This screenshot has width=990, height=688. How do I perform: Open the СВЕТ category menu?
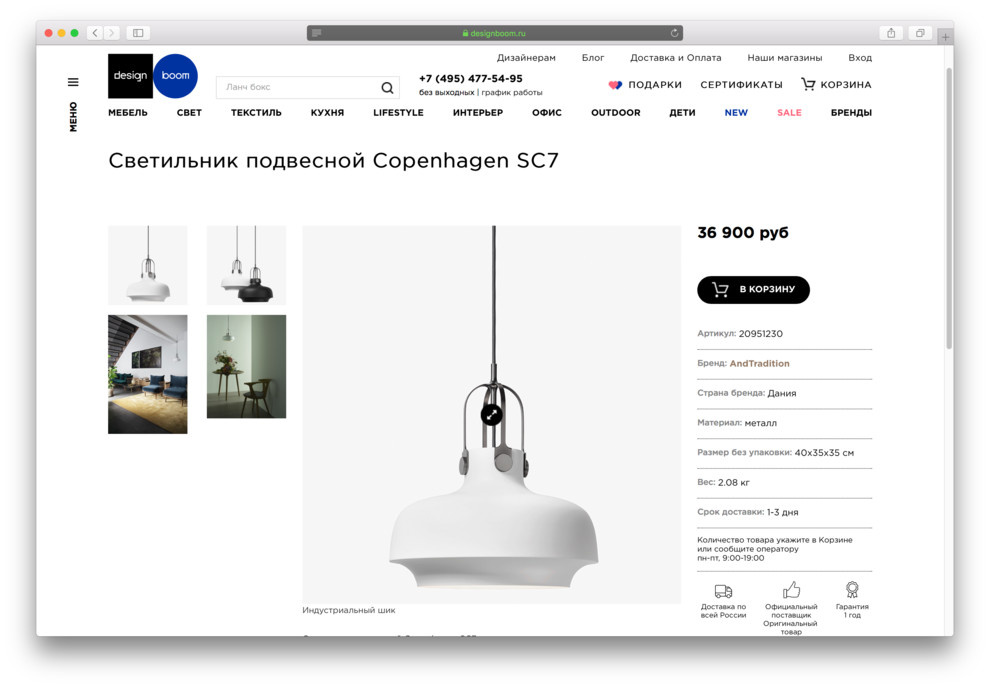click(189, 112)
